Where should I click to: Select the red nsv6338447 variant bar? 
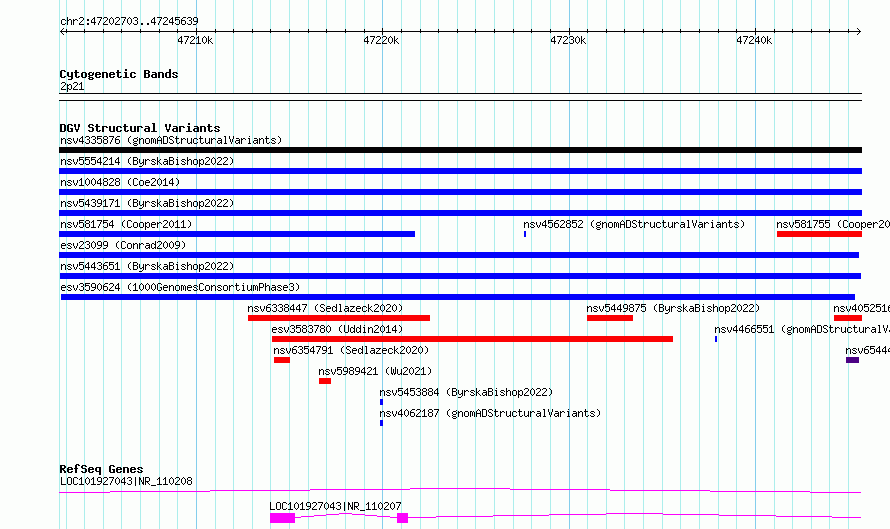[x=339, y=318]
